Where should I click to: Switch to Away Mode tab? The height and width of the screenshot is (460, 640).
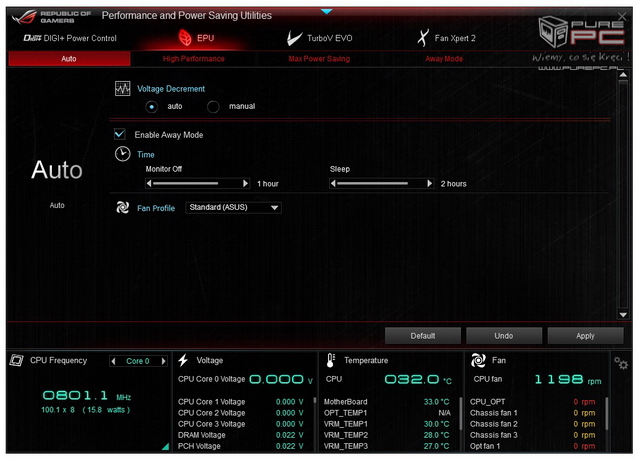[x=444, y=59]
